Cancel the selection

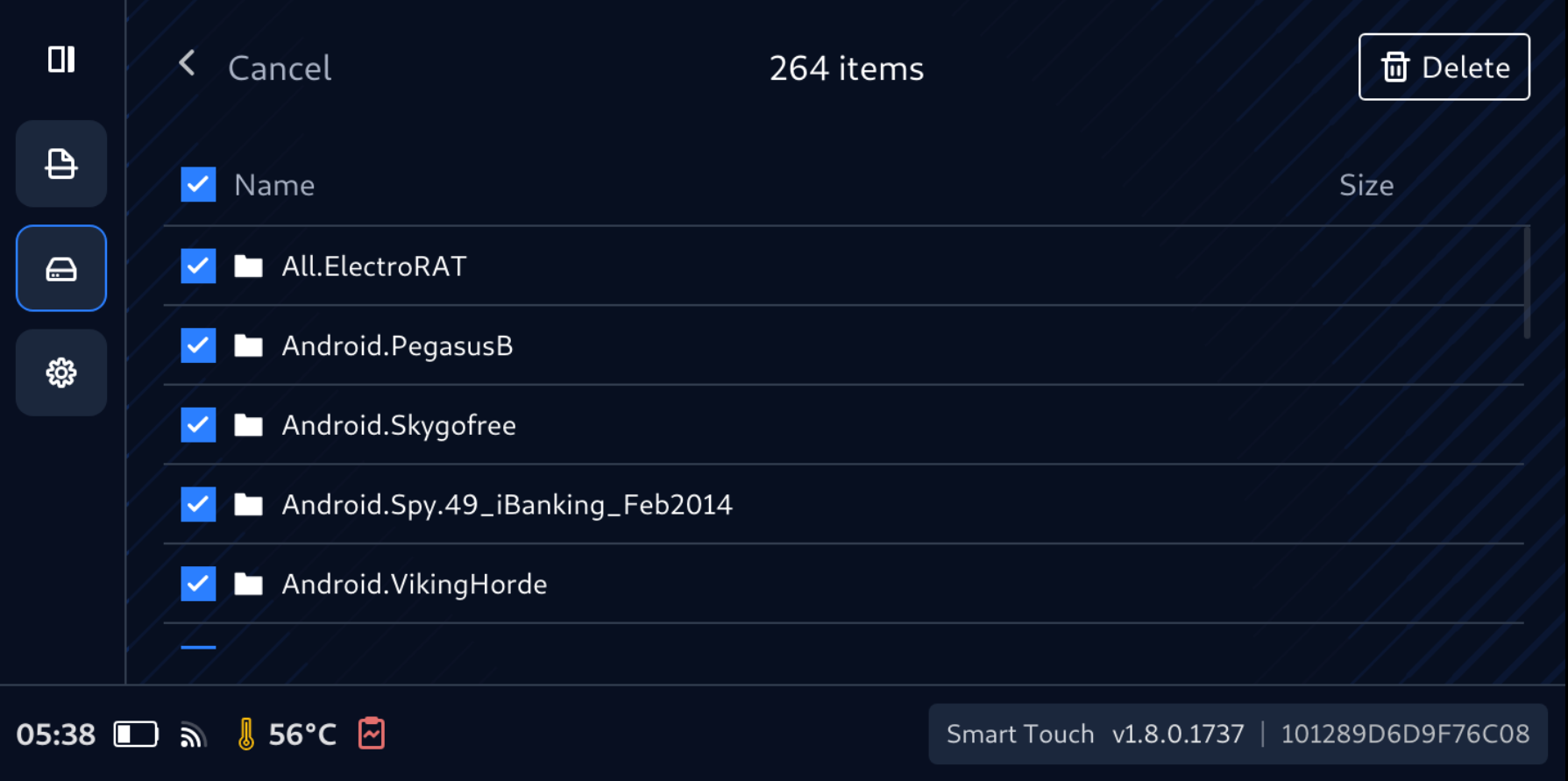click(280, 68)
